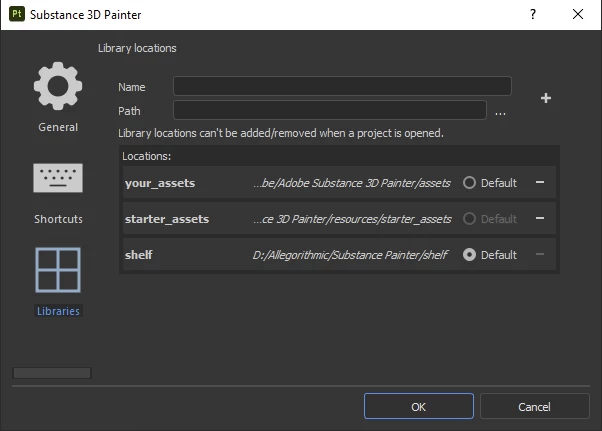Click the Library locations heading
602x431 pixels.
coord(137,48)
